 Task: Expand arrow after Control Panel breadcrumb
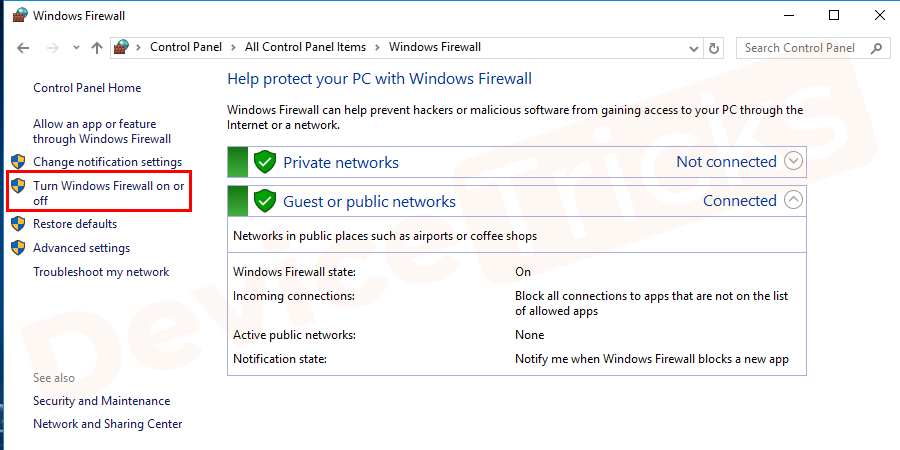coord(234,48)
